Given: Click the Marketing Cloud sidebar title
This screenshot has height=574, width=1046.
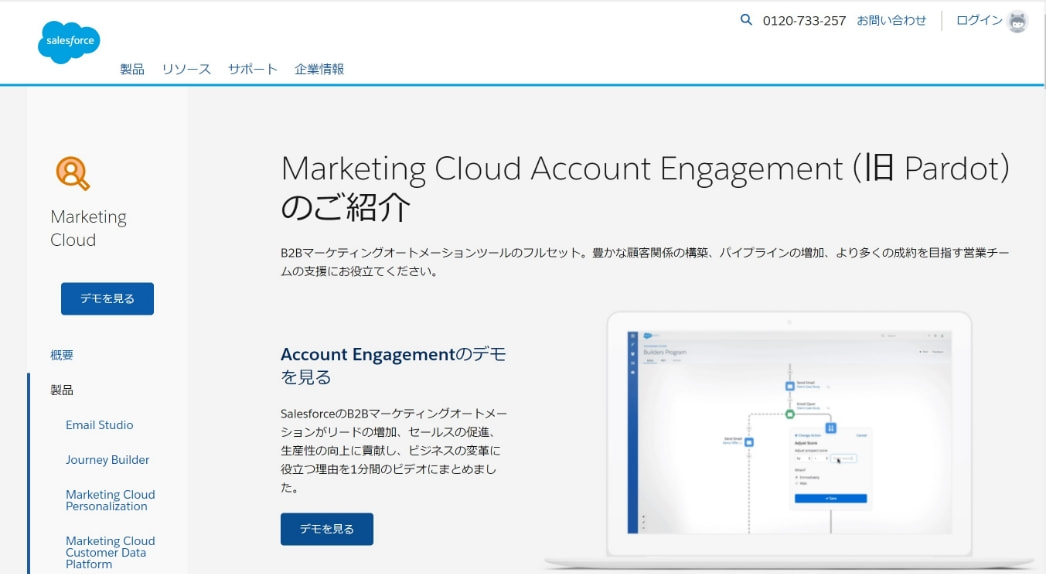Looking at the screenshot, I should (x=88, y=228).
